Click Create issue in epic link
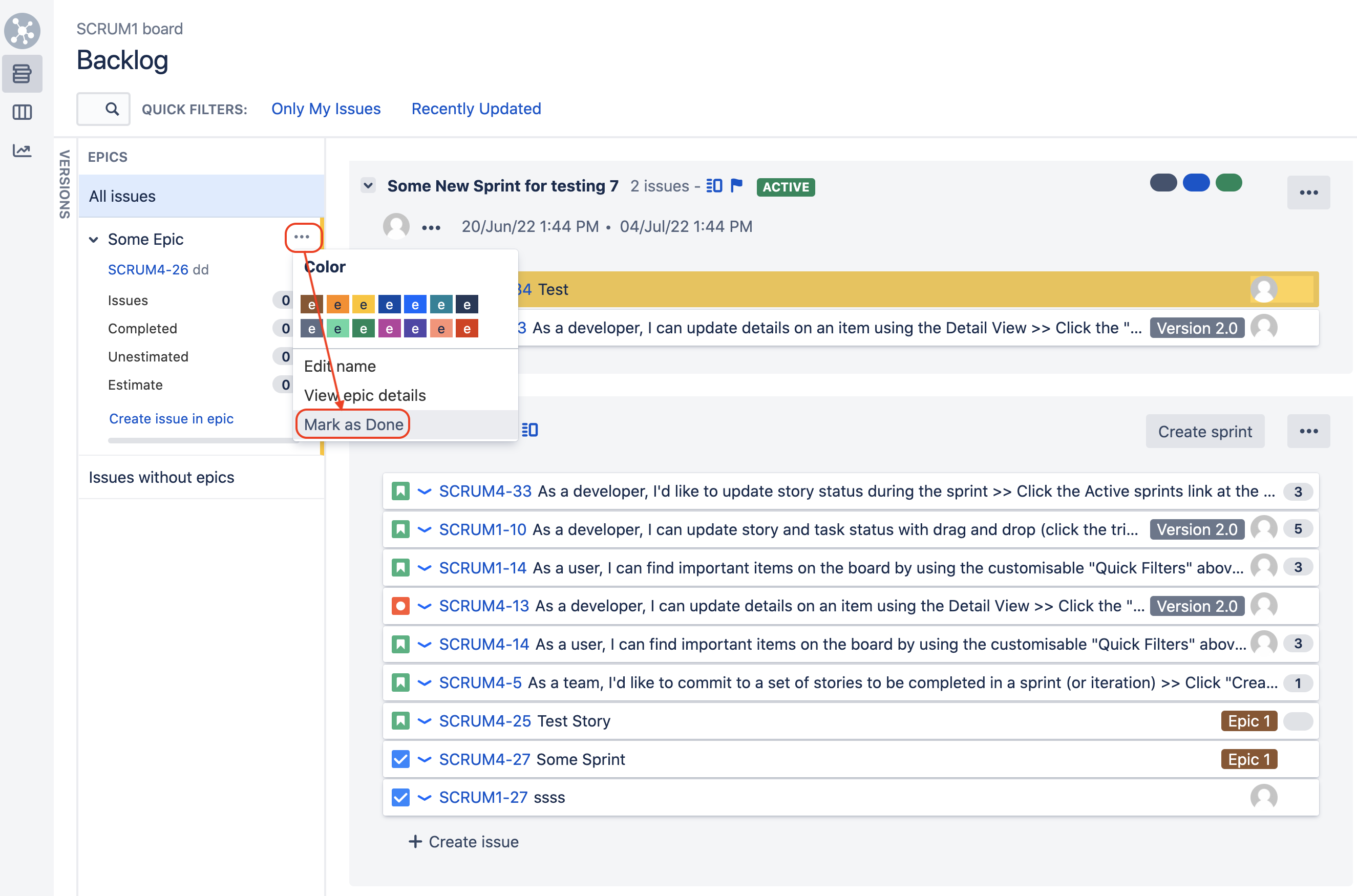The height and width of the screenshot is (896, 1357). pos(171,418)
